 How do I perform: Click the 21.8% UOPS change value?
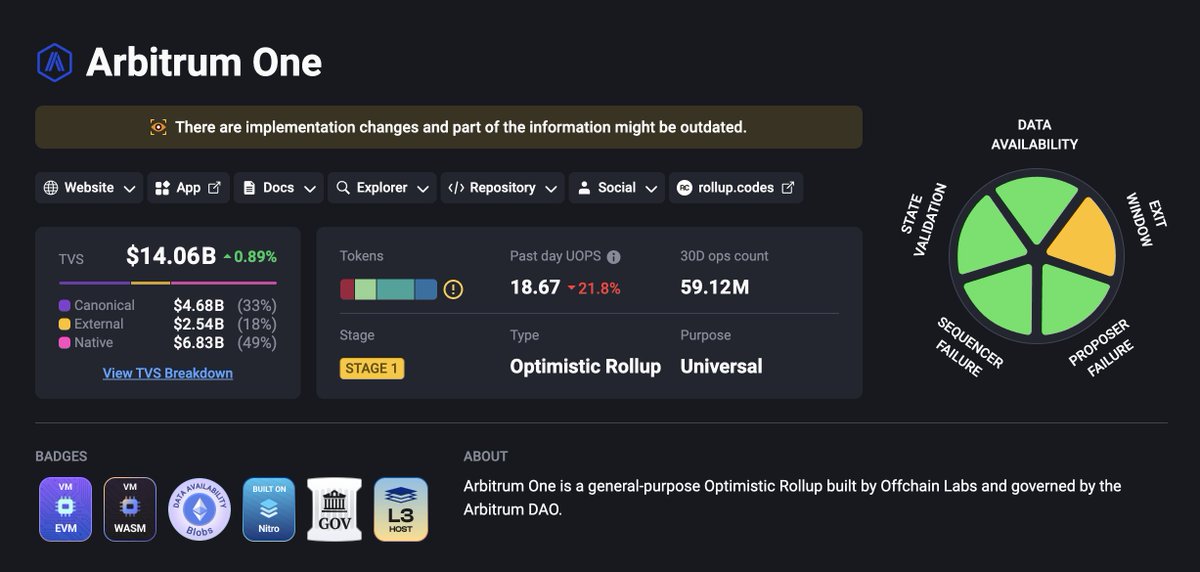point(600,289)
